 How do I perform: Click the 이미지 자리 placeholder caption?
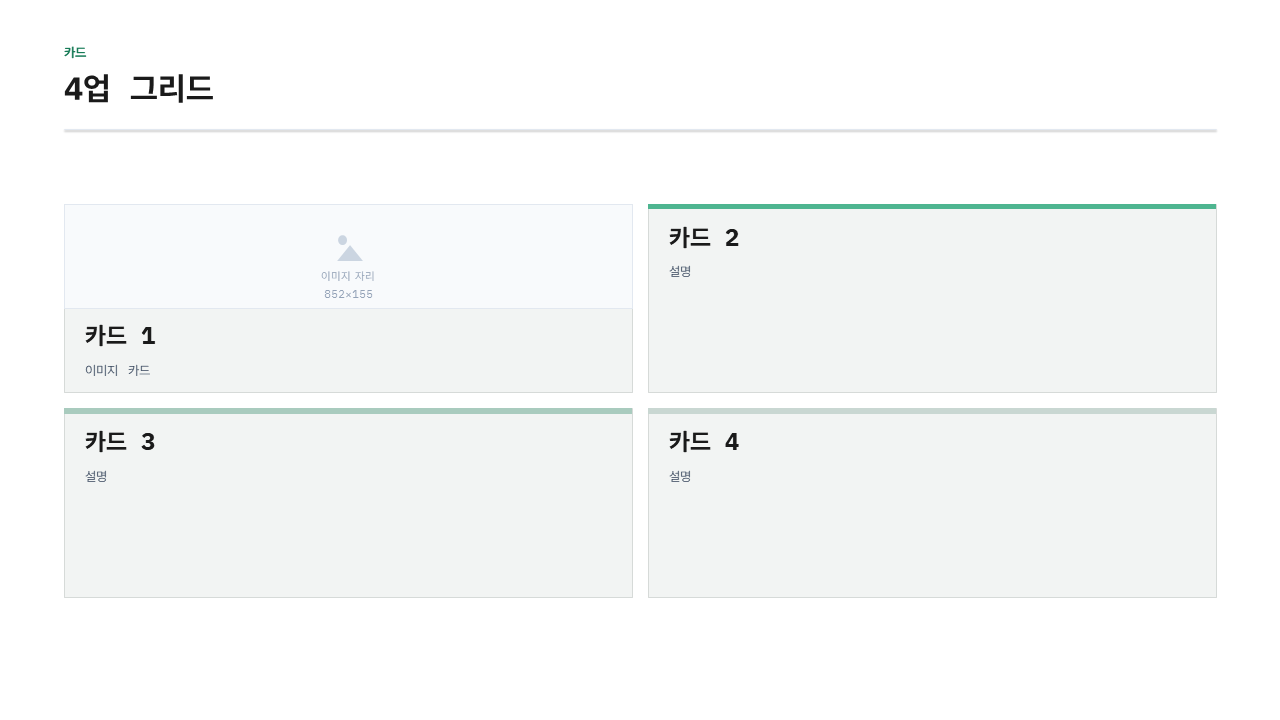(348, 276)
